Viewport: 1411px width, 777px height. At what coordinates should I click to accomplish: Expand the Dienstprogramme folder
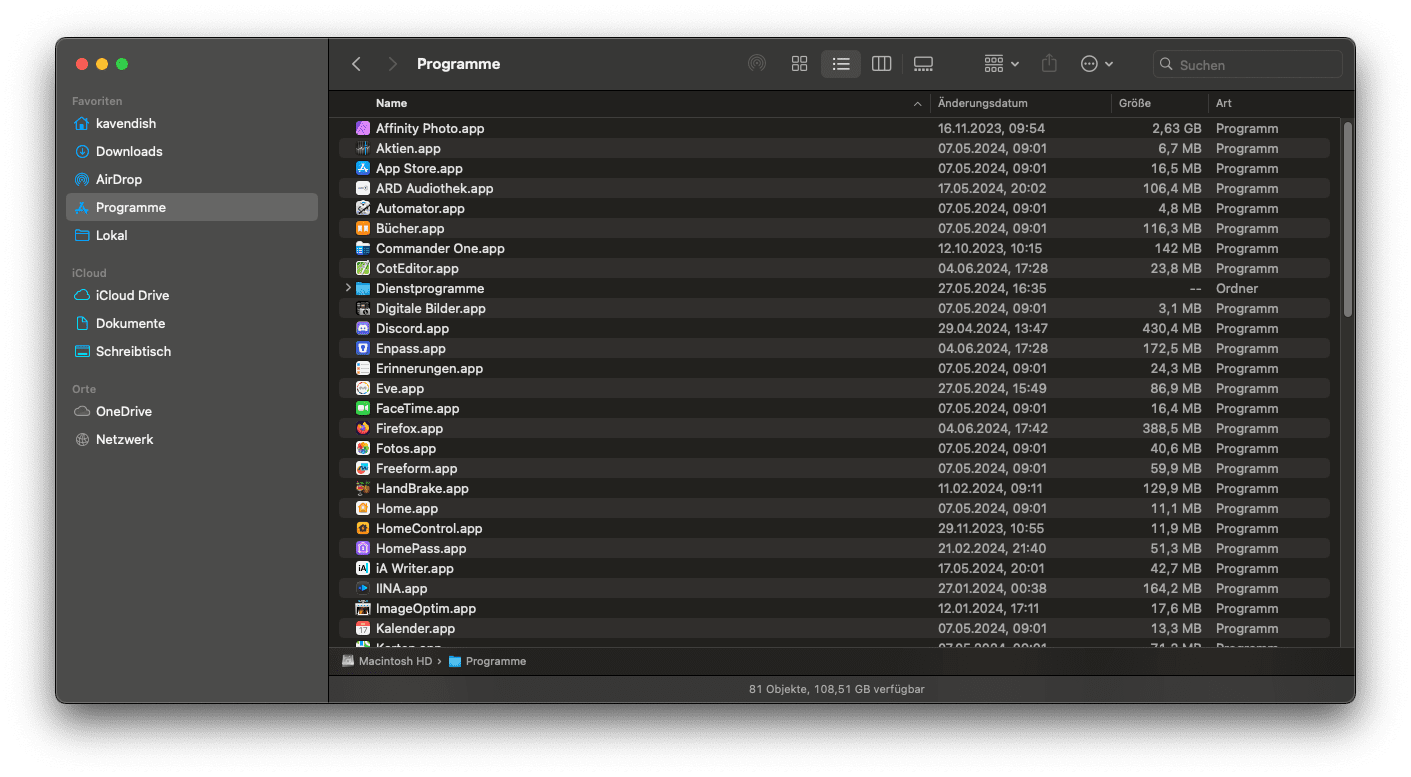(348, 288)
